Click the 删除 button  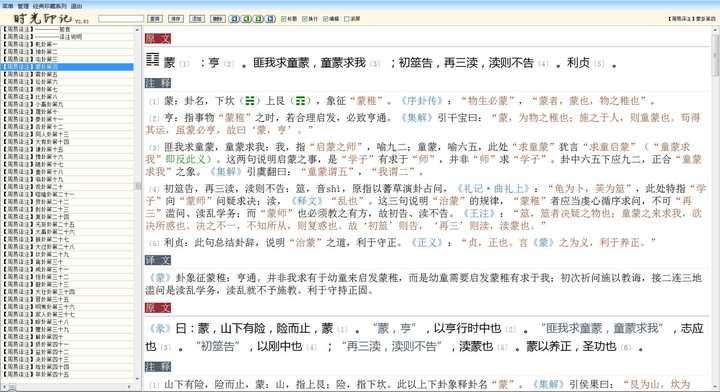coord(218,19)
